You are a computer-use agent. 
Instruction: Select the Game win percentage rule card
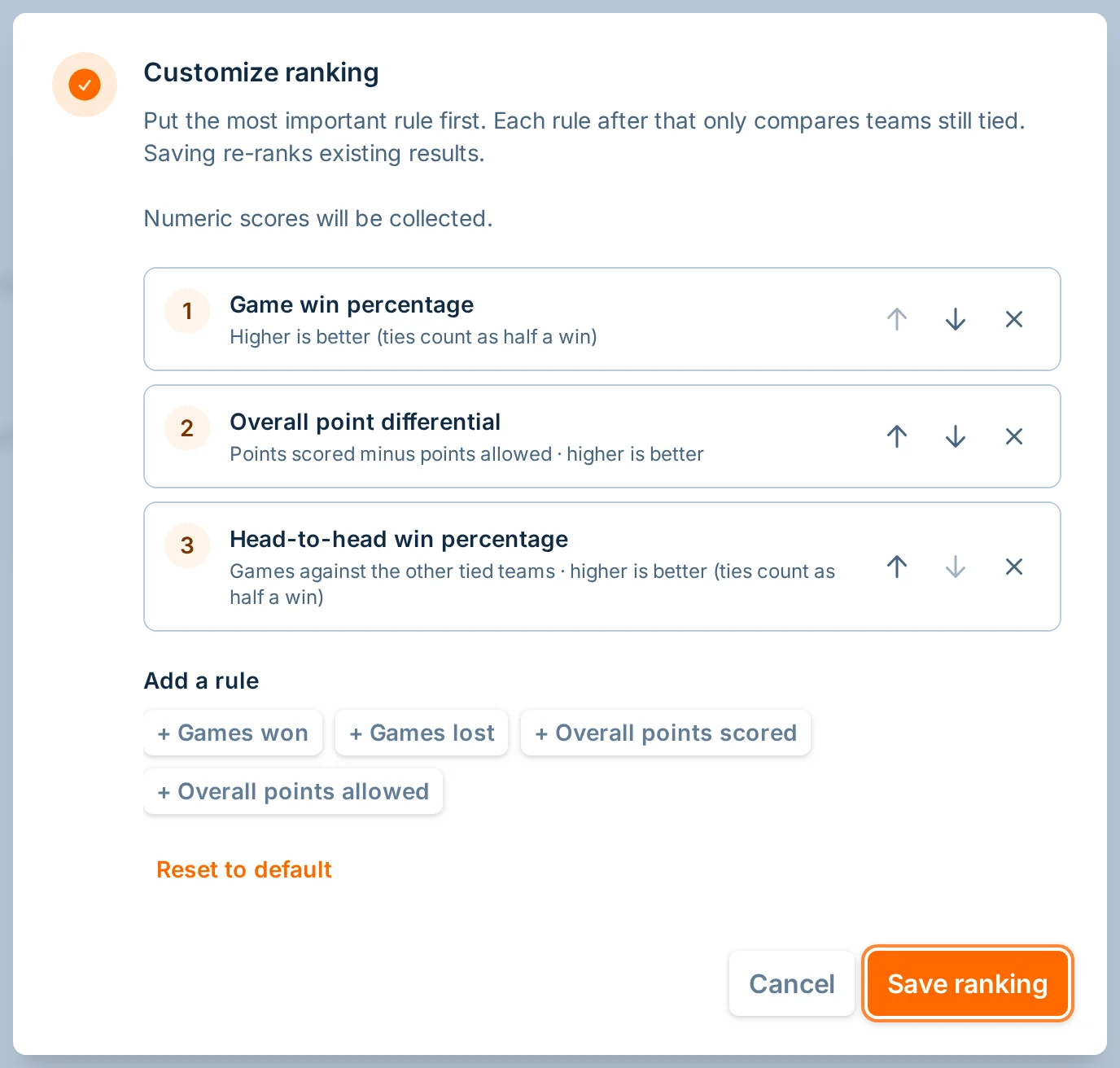tap(602, 319)
